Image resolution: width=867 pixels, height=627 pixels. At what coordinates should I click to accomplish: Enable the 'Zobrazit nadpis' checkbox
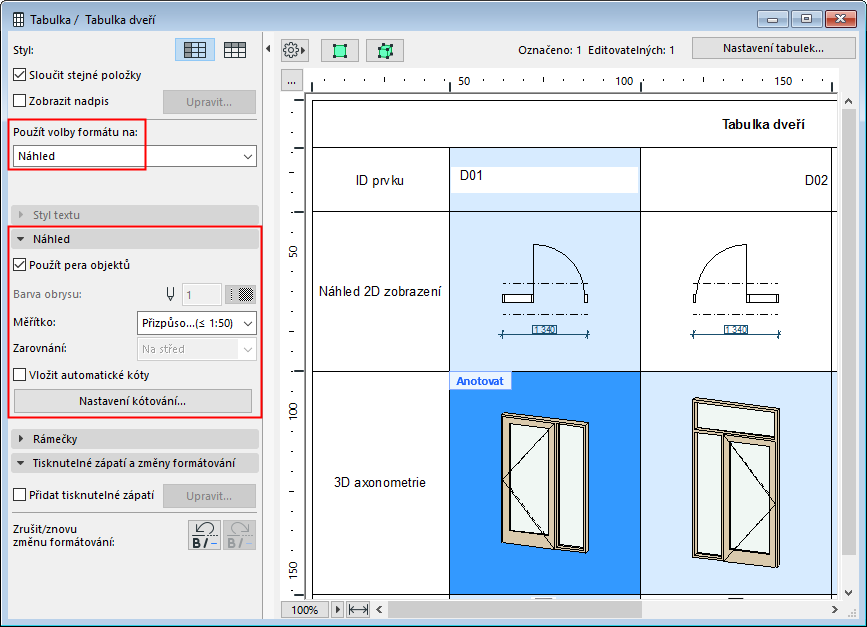(x=20, y=100)
